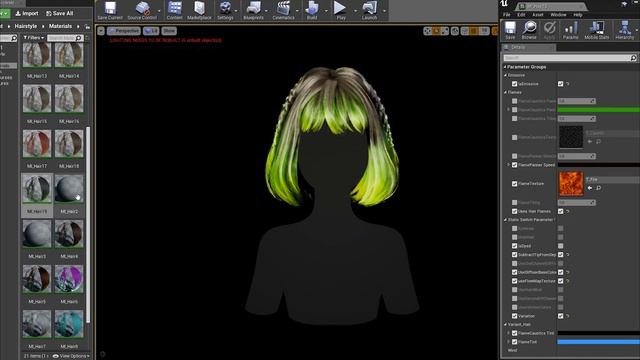Select the Details tab
Viewport: 640px width, 360px height.
(528, 47)
